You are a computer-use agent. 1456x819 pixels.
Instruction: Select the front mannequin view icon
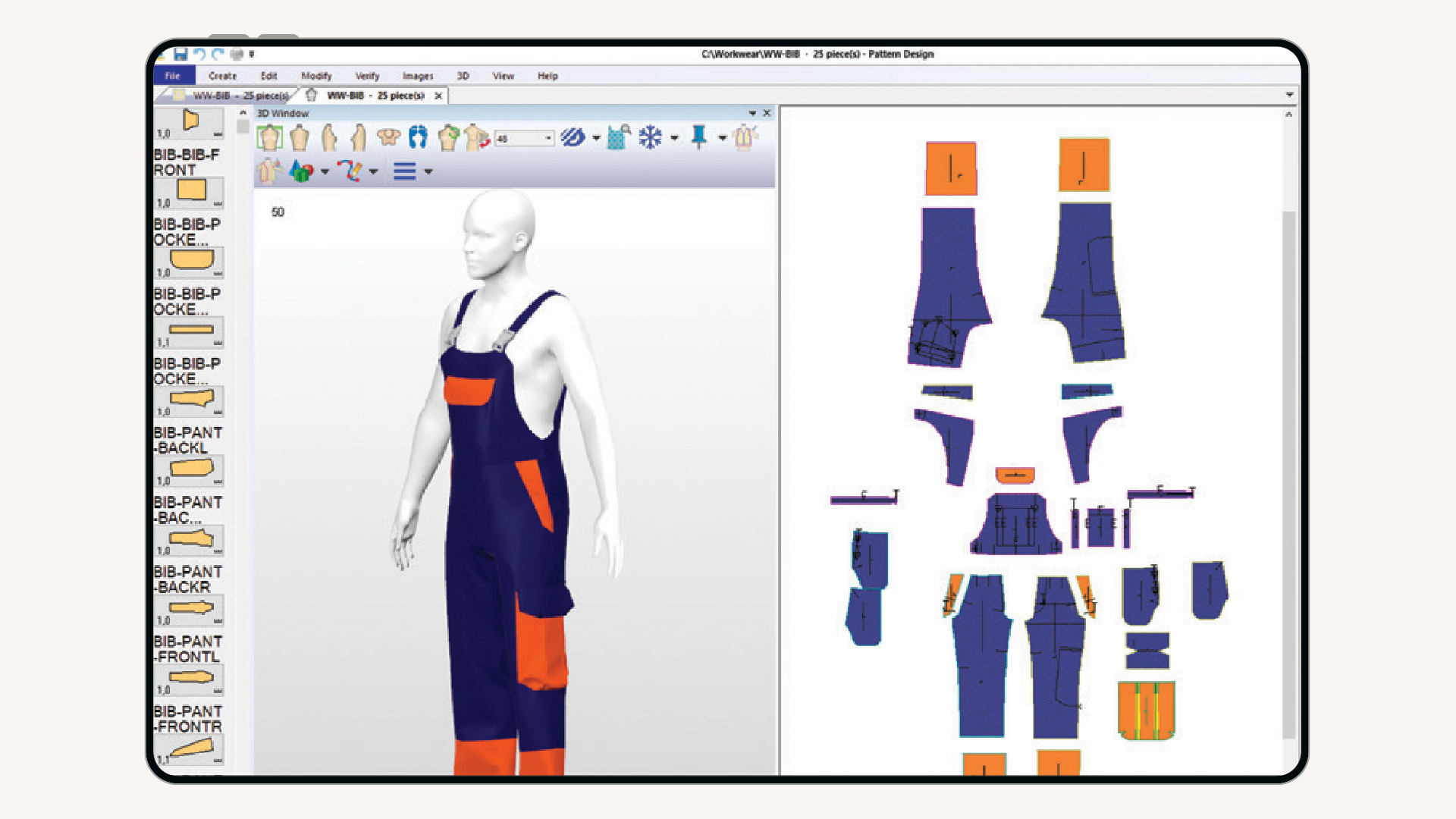tap(270, 139)
